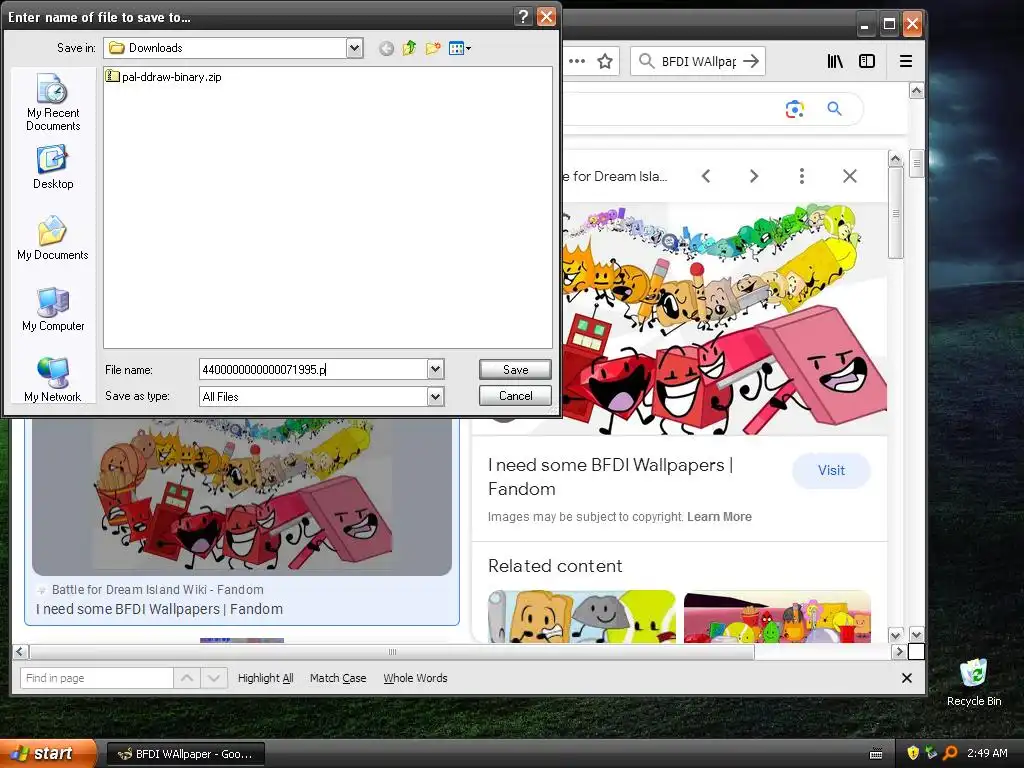Click the BFDI WAllpaper browser search box
1024x768 pixels.
point(699,61)
